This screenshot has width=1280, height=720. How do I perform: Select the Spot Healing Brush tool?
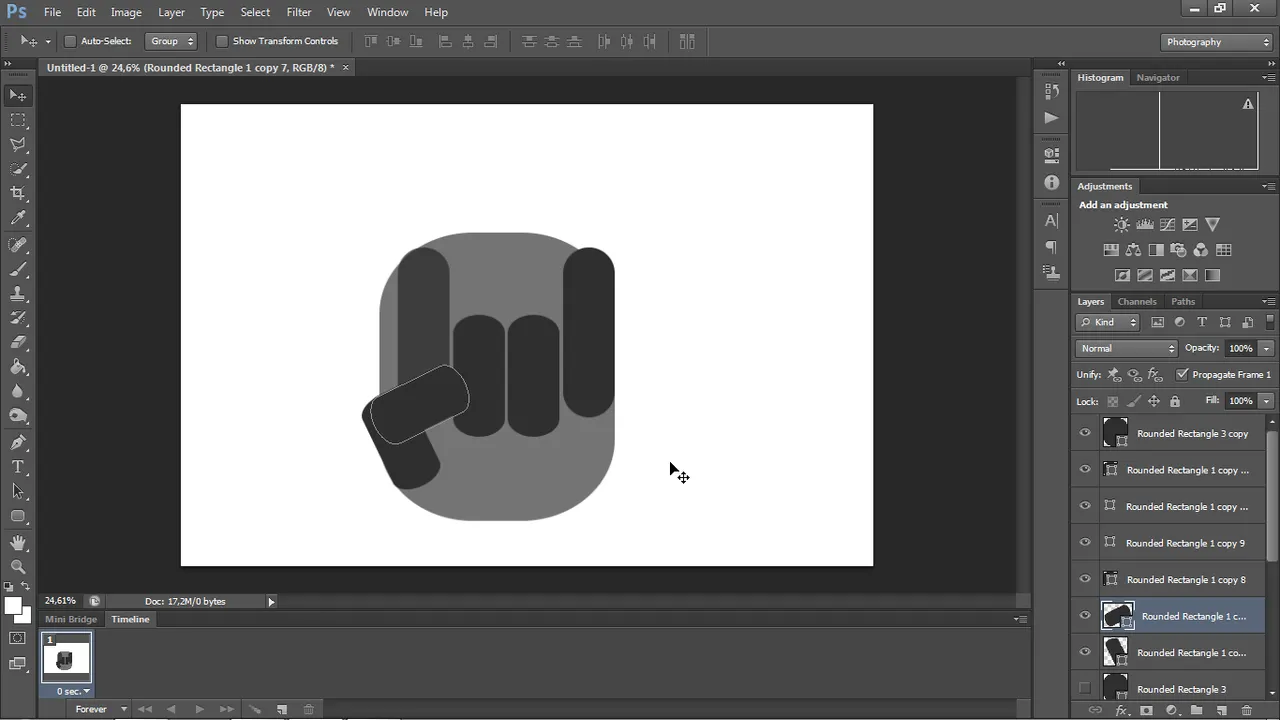coord(18,245)
